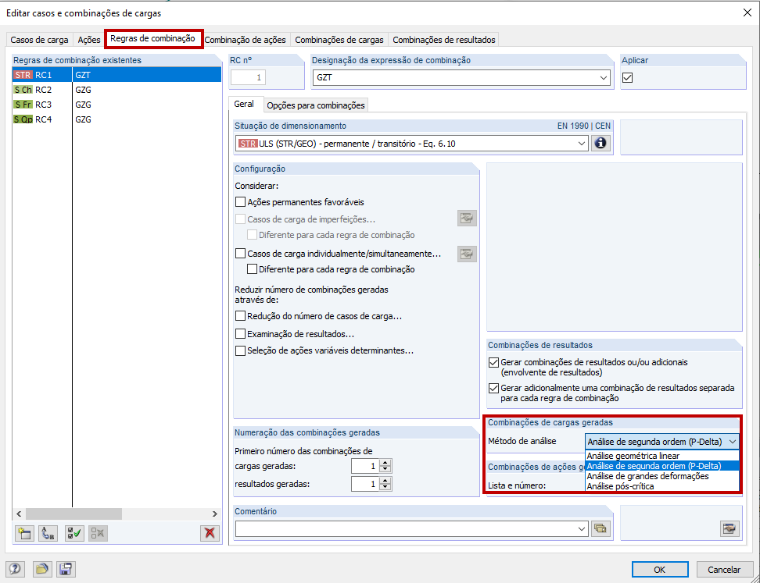Image resolution: width=760 pixels, height=583 pixels.
Task: Click the rules list scroll left arrow
Action: [x=19, y=514]
